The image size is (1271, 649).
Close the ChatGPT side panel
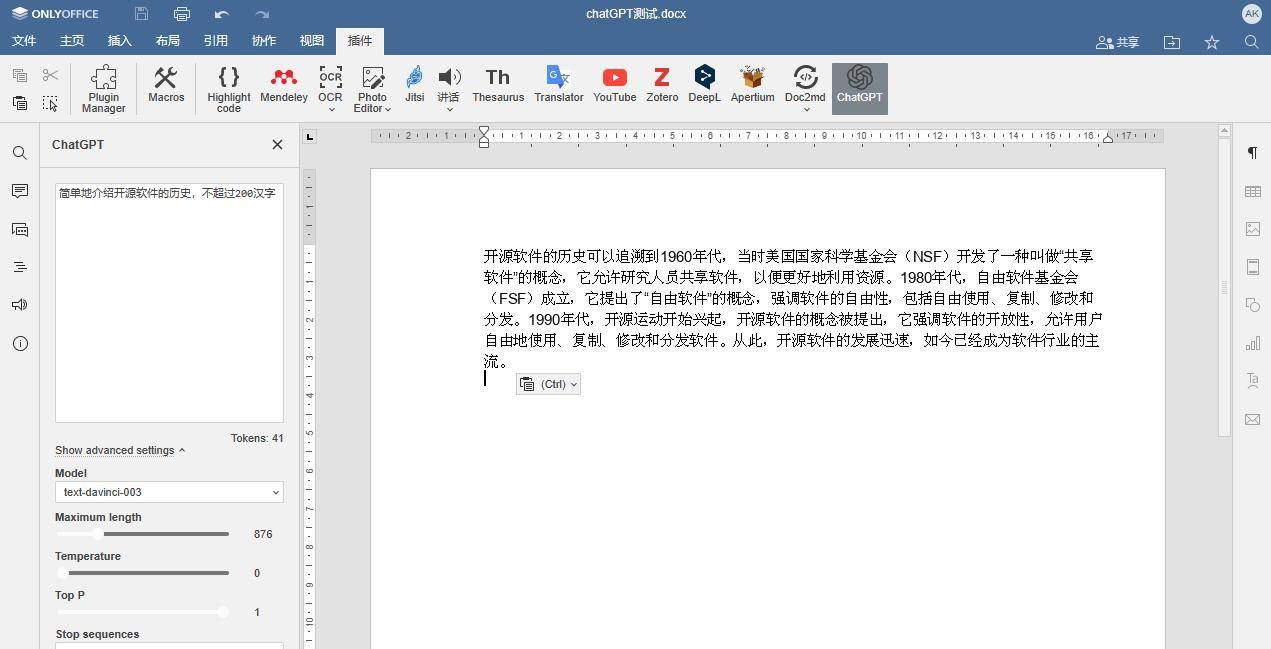277,145
